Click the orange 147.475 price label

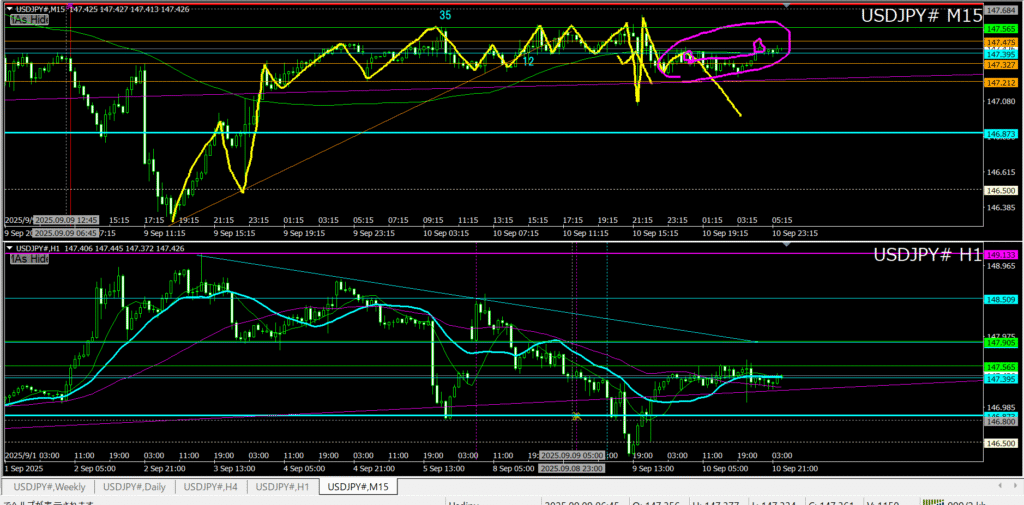(1000, 42)
